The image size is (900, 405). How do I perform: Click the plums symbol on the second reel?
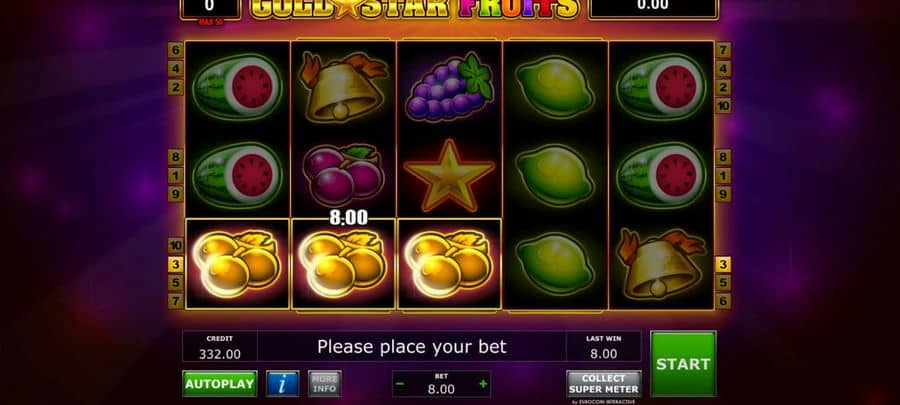tap(343, 174)
